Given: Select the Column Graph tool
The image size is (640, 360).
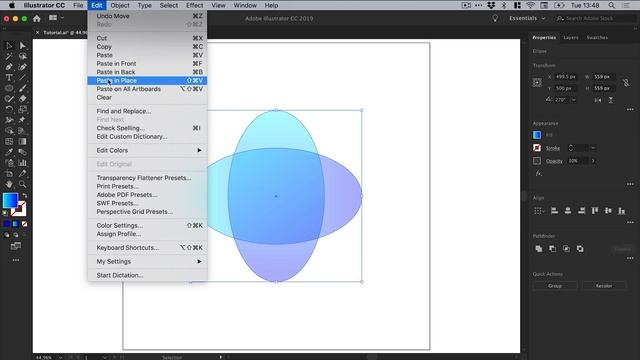Looking at the screenshot, I should 22,163.
